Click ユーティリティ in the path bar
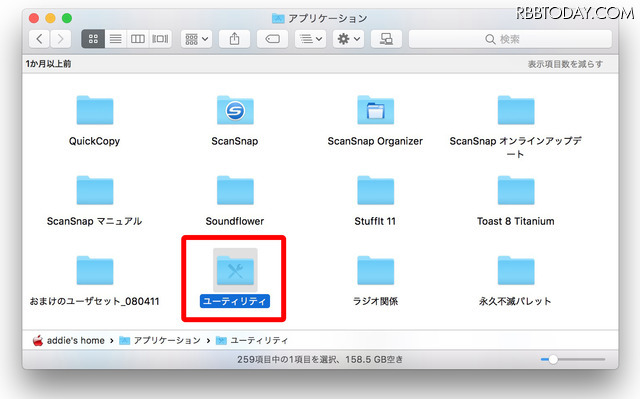This screenshot has width=640, height=399. click(x=252, y=340)
